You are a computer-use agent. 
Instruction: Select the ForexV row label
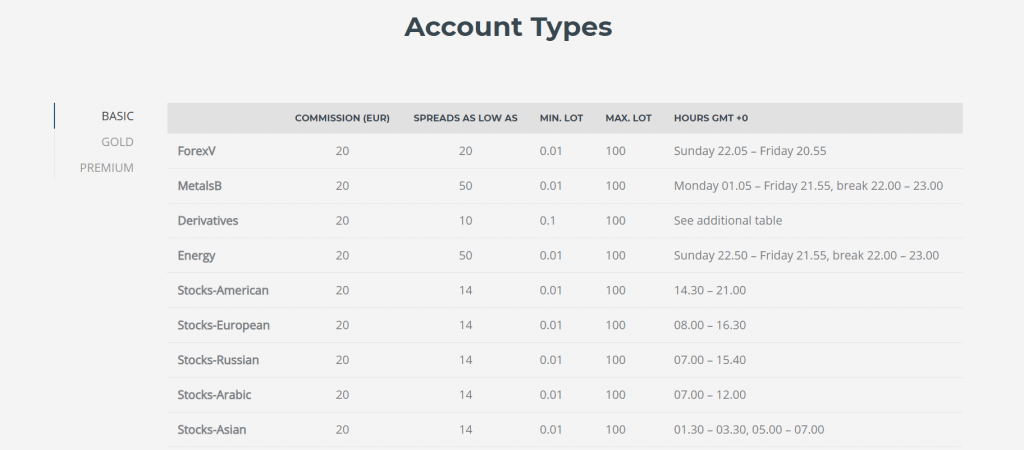point(197,151)
